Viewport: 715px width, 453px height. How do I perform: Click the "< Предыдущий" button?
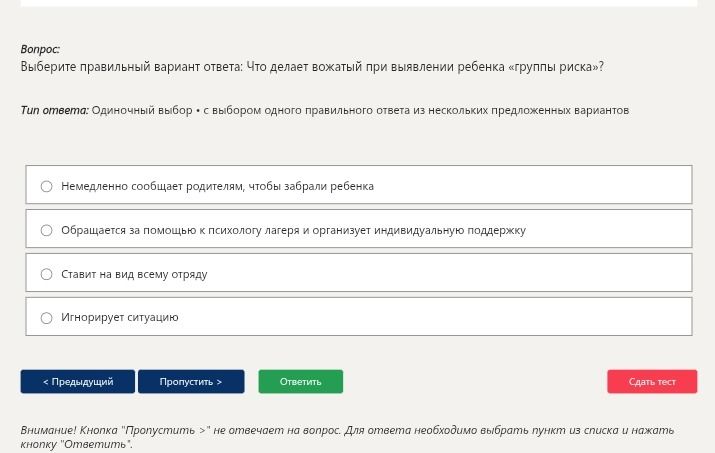[x=78, y=381]
